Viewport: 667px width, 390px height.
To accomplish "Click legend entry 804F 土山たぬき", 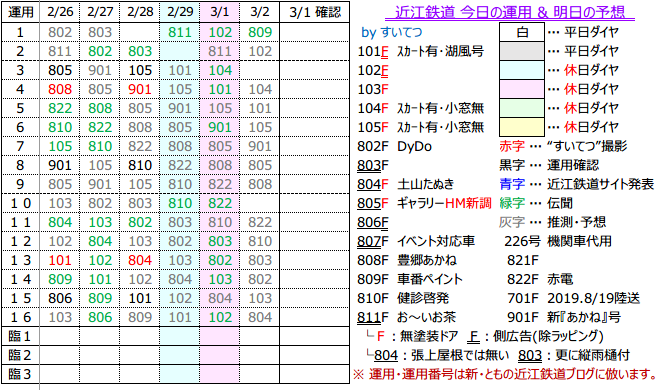I will (x=405, y=184).
